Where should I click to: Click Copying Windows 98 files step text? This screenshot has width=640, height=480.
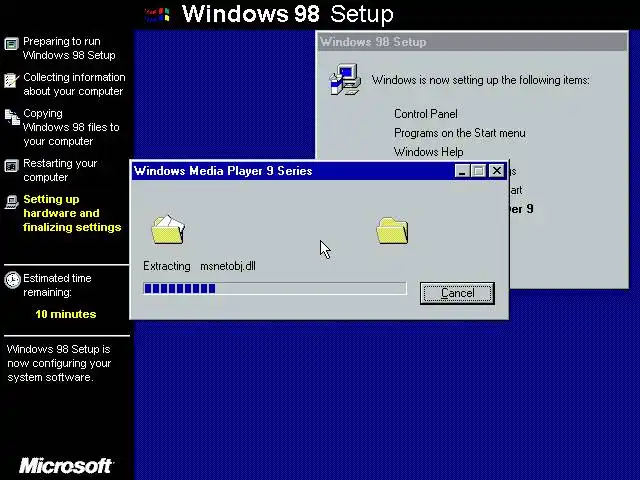(71, 127)
